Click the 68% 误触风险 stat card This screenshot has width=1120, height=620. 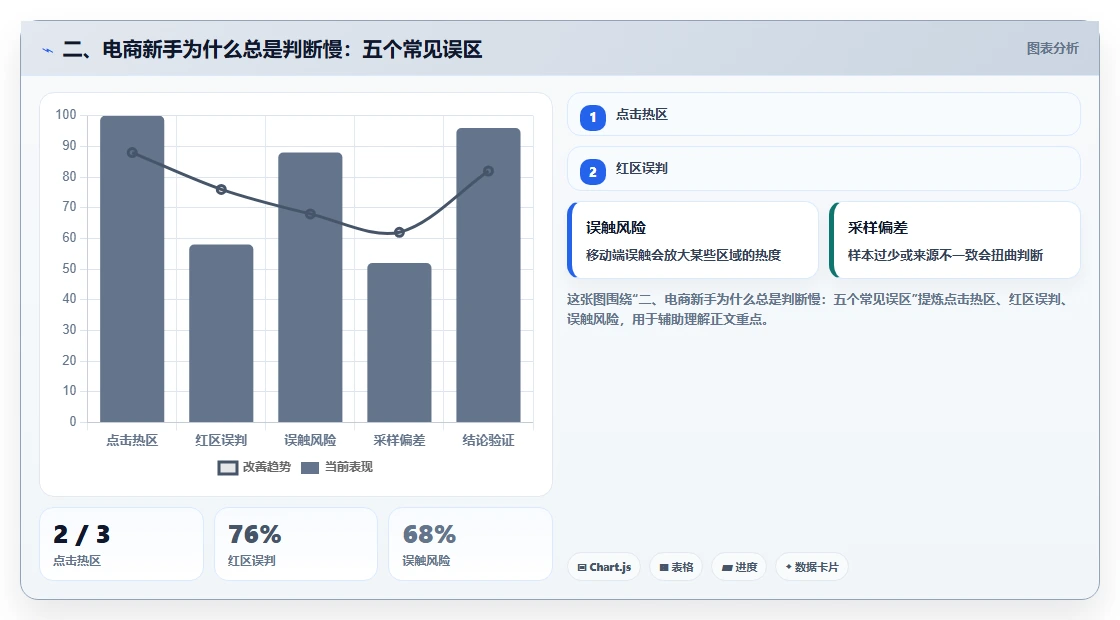pos(470,544)
